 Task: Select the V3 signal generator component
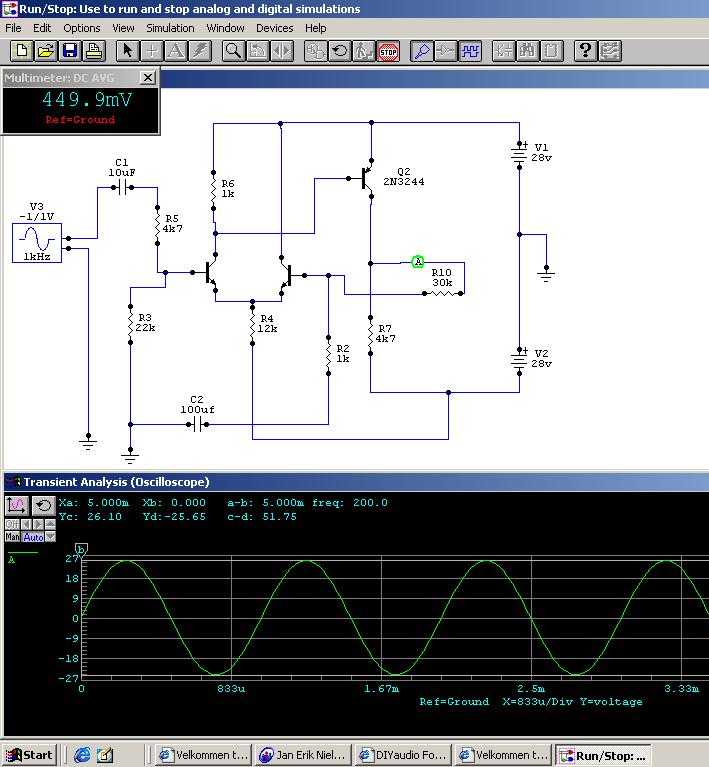click(37, 243)
